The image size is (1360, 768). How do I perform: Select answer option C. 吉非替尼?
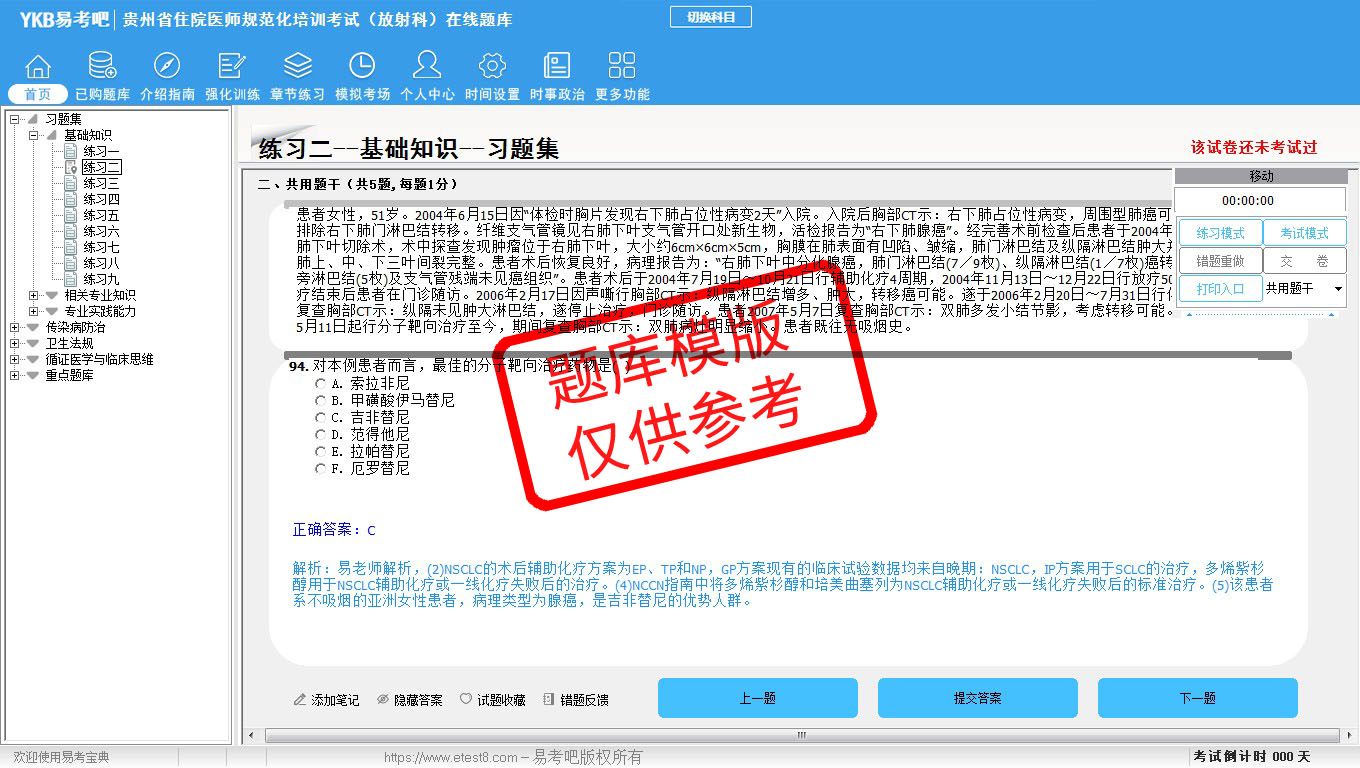click(320, 418)
